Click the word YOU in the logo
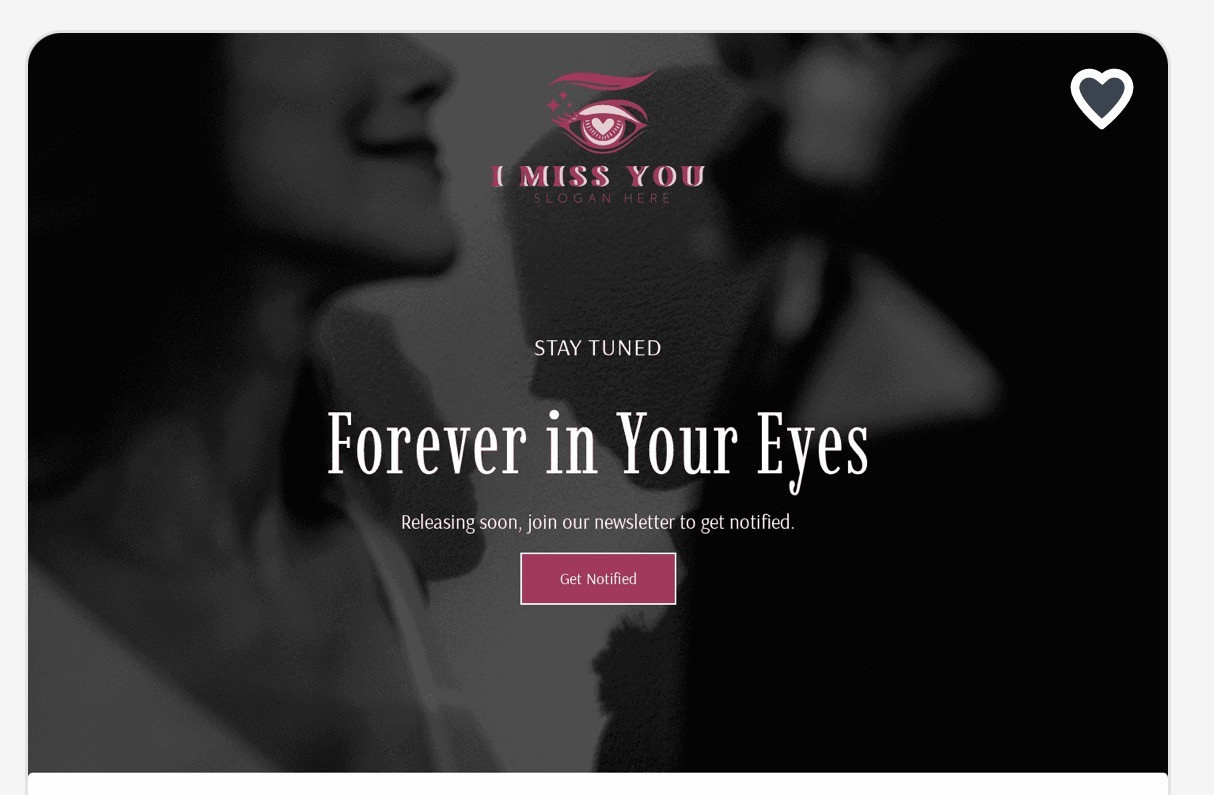This screenshot has width=1214, height=795. click(666, 177)
